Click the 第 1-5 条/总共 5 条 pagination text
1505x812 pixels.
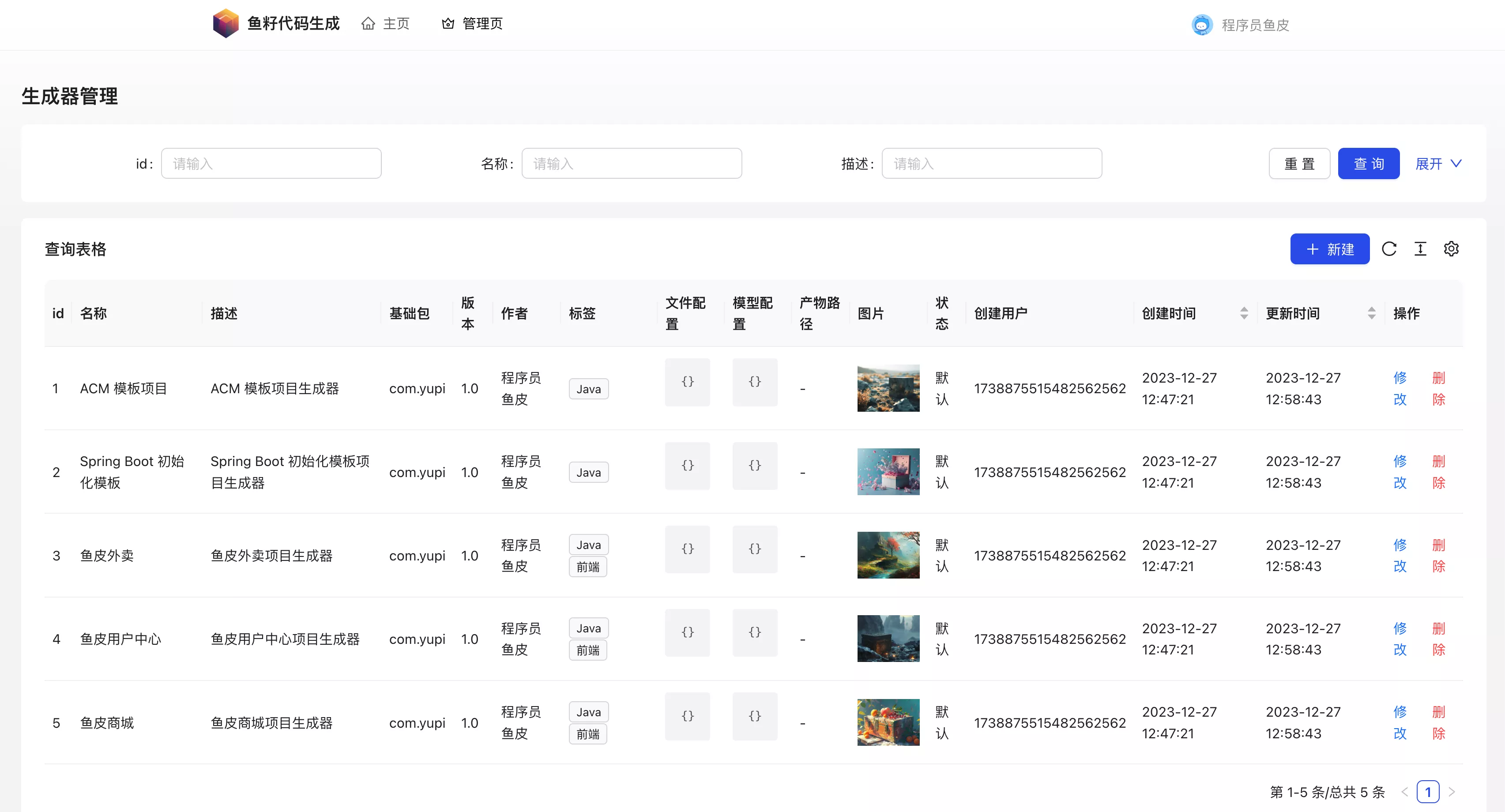[1328, 792]
